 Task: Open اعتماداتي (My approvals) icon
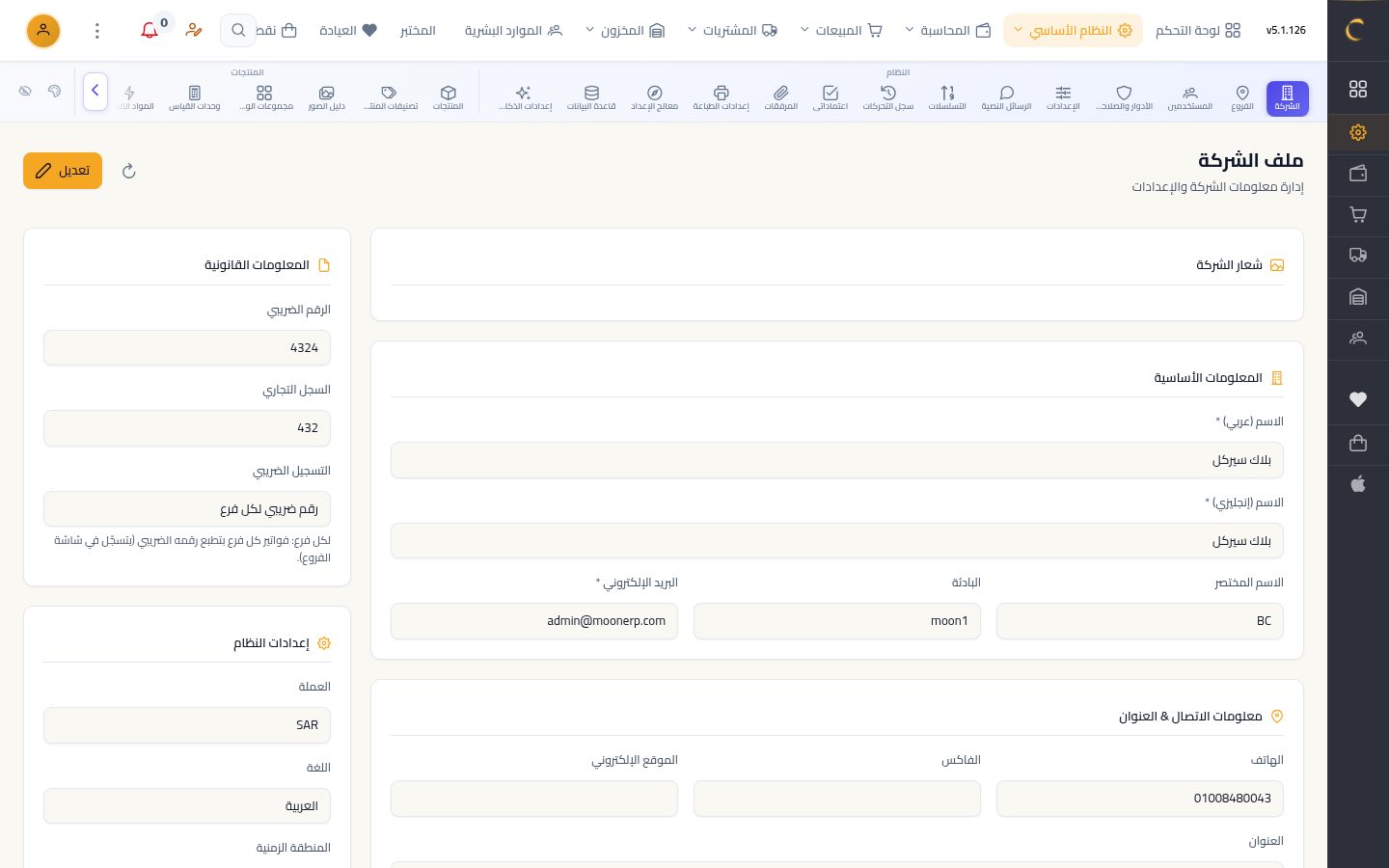[831, 98]
